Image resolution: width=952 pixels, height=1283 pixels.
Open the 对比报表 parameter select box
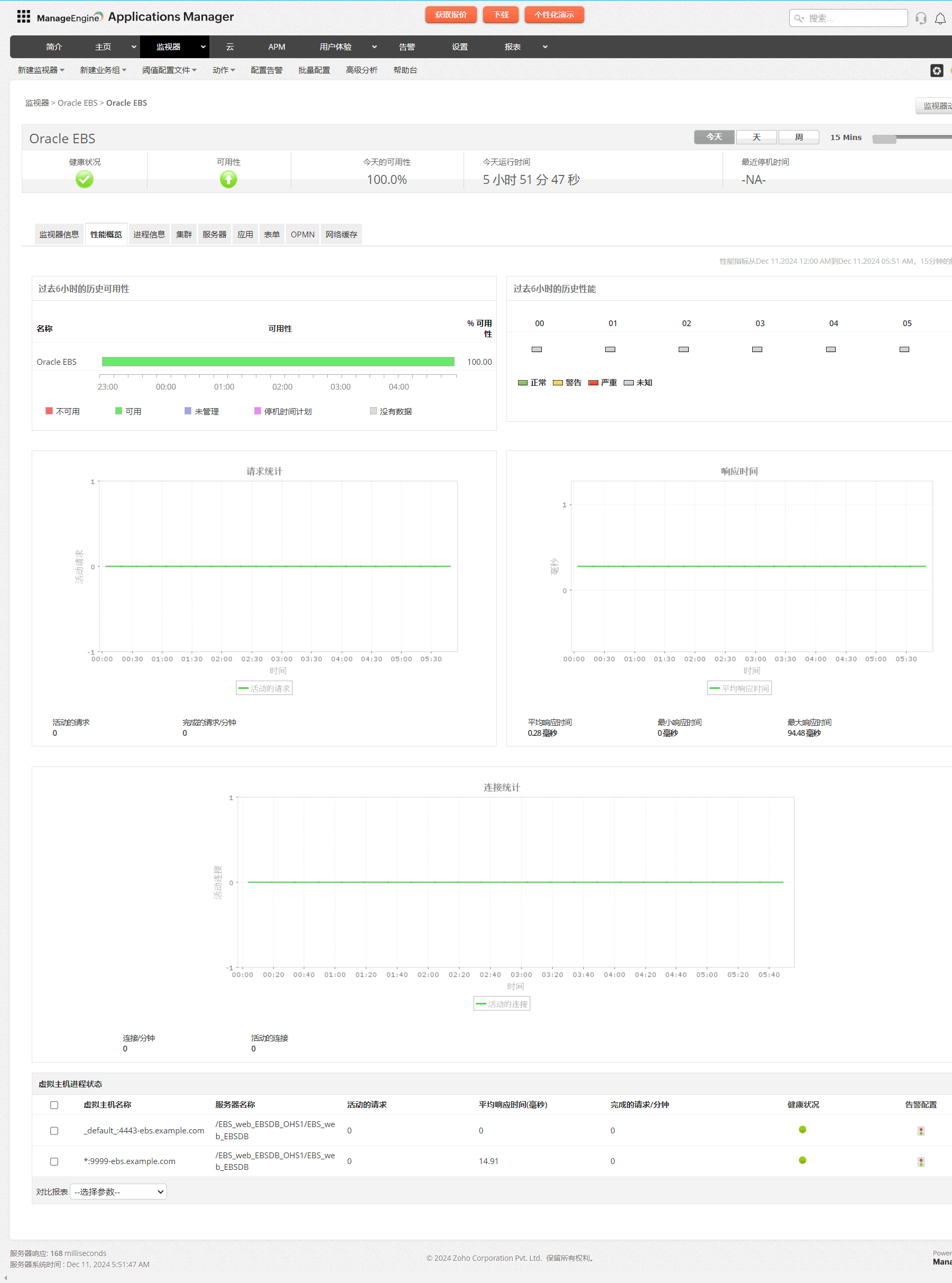point(118,1192)
